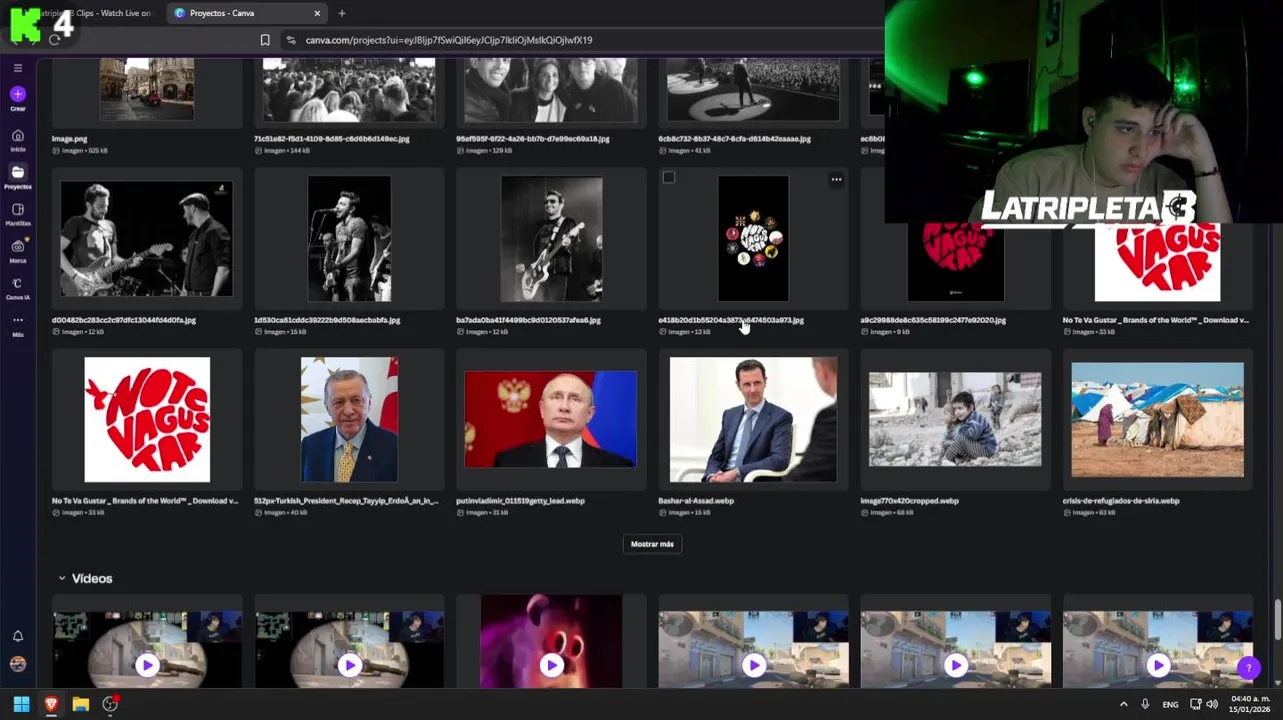The width and height of the screenshot is (1283, 720).
Task: Open the Canva sidebar hamburger menu
Action: pos(18,68)
